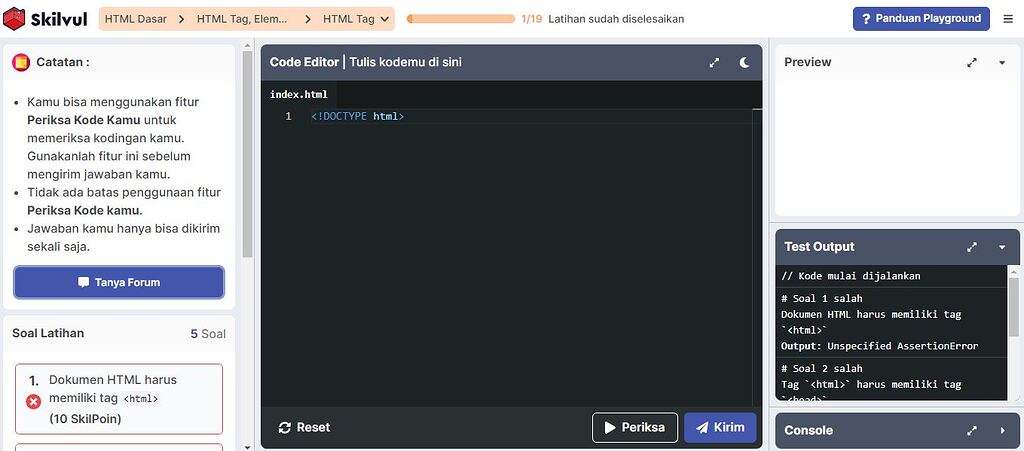Open the HTML Tag breadcrumb dropdown
Image resolution: width=1024 pixels, height=451 pixels.
pos(355,19)
